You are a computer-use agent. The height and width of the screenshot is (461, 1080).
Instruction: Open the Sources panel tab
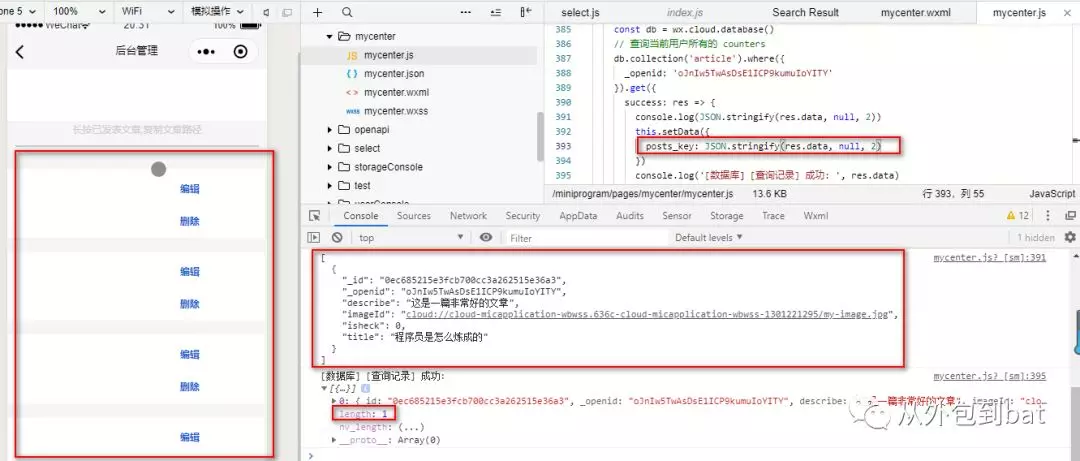[413, 216]
